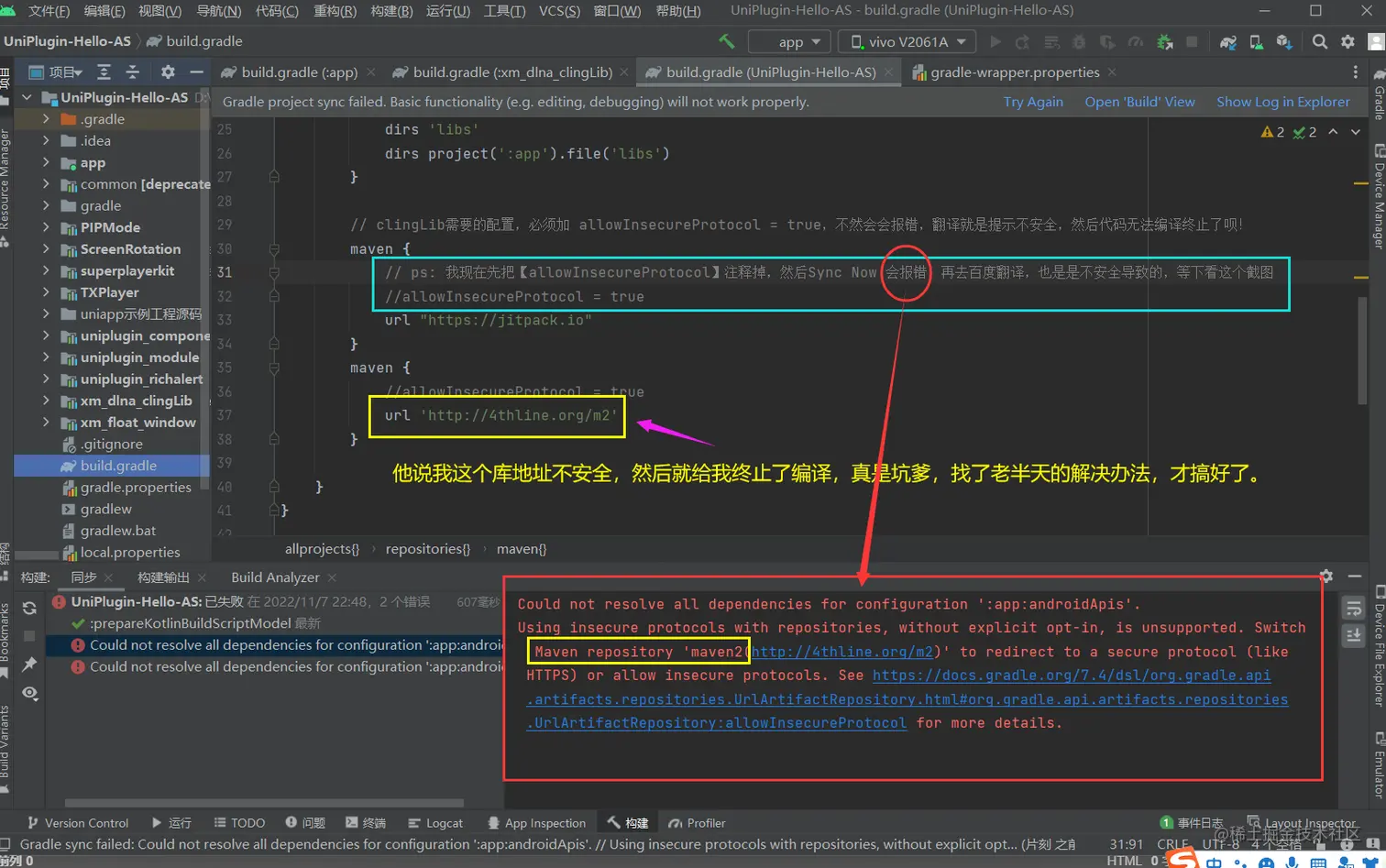The height and width of the screenshot is (868, 1386).
Task: Open project panel options gear
Action: coord(168,71)
